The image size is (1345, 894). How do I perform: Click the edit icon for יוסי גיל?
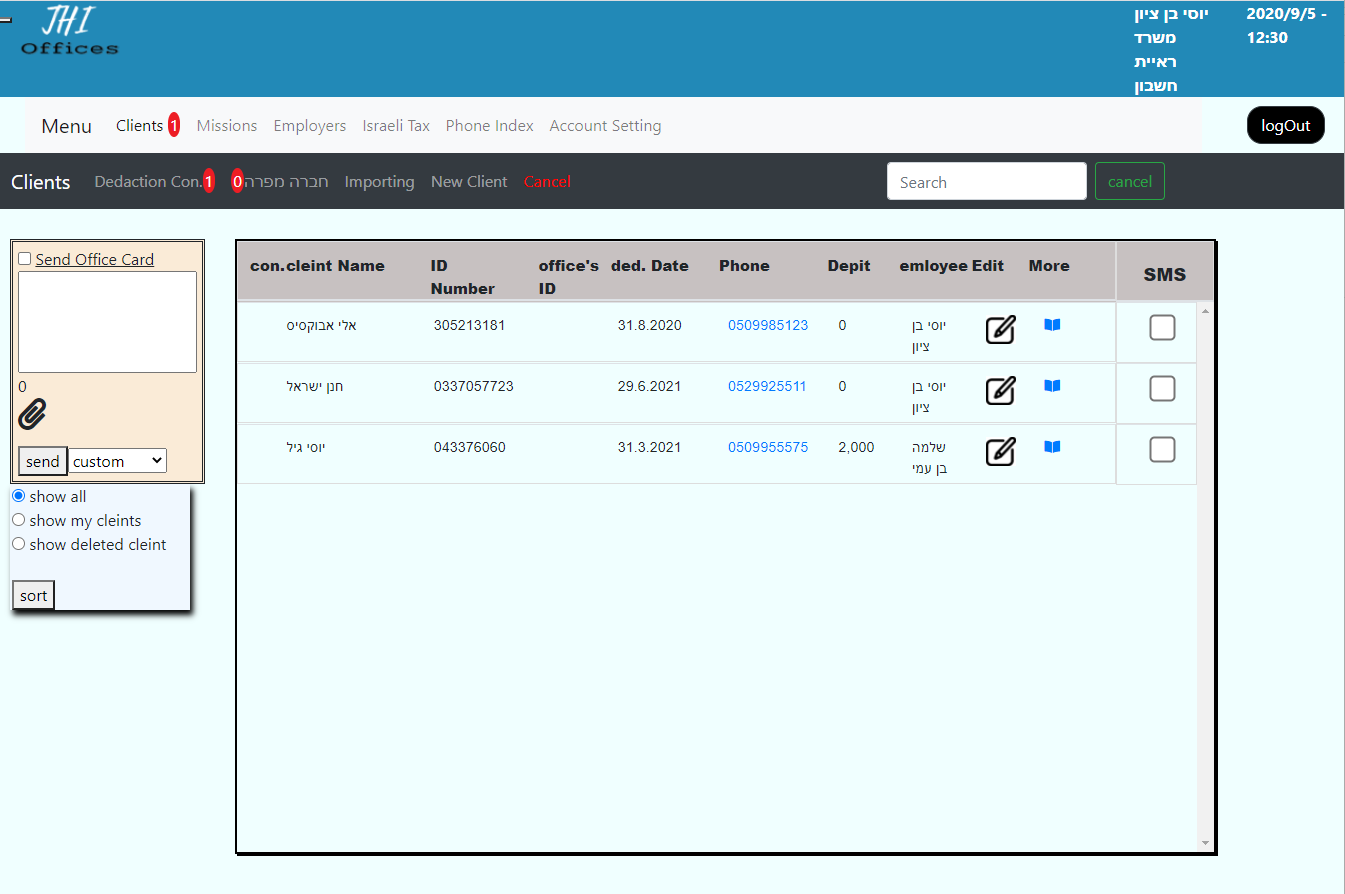pyautogui.click(x=1000, y=452)
